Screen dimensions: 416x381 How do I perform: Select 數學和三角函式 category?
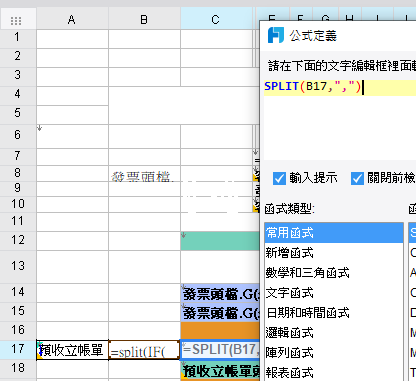coord(334,273)
